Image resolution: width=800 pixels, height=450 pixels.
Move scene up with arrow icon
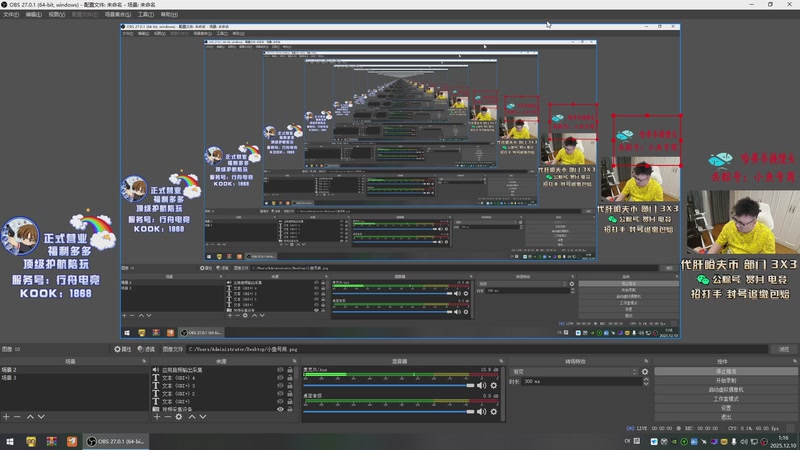click(30, 417)
